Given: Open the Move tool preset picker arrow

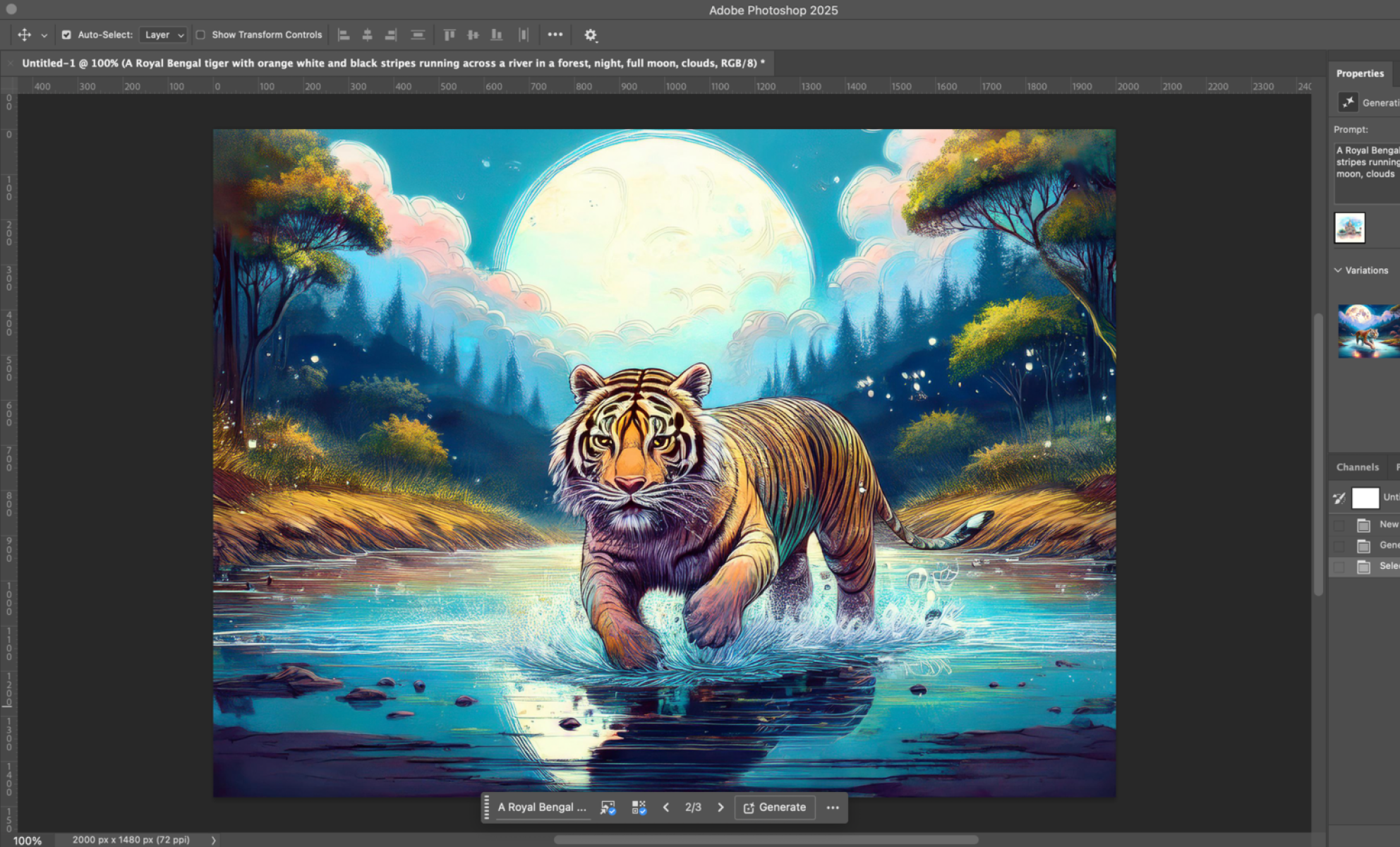Looking at the screenshot, I should (x=44, y=35).
